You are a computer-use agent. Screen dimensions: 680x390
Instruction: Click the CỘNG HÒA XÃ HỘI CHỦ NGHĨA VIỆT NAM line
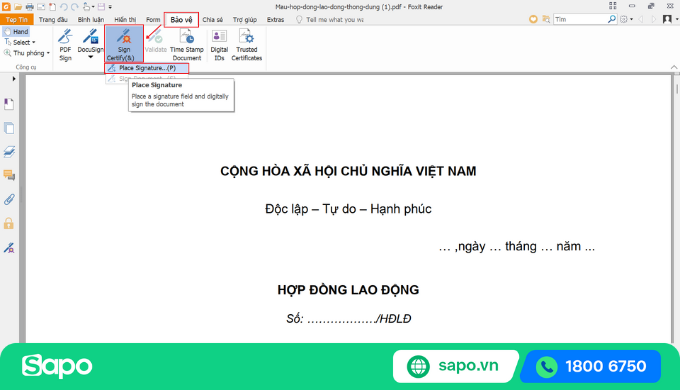[x=348, y=171]
